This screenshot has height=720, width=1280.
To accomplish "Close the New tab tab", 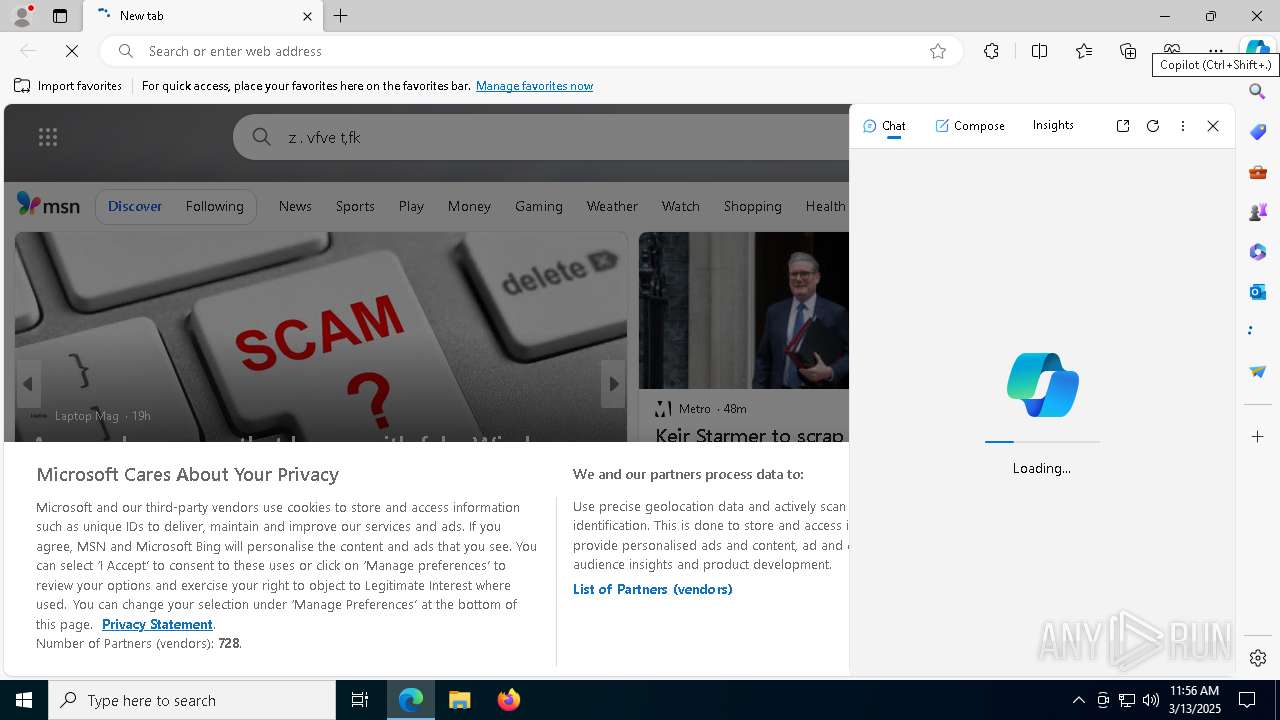I will pos(307,16).
